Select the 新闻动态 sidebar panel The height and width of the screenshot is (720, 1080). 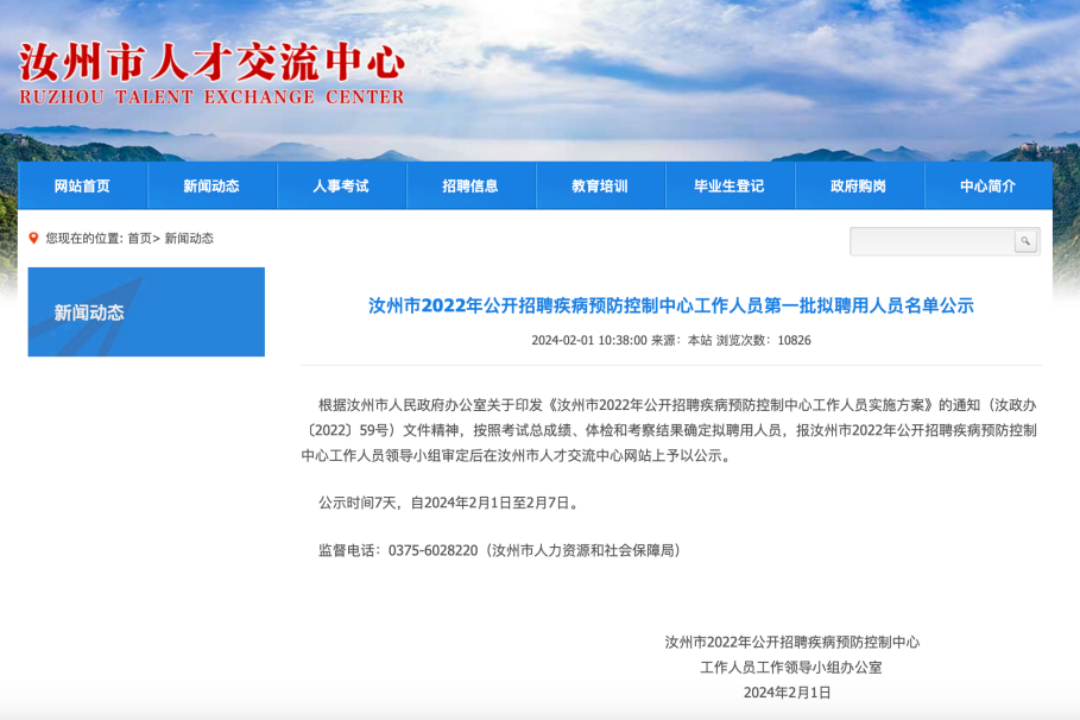pyautogui.click(x=146, y=312)
